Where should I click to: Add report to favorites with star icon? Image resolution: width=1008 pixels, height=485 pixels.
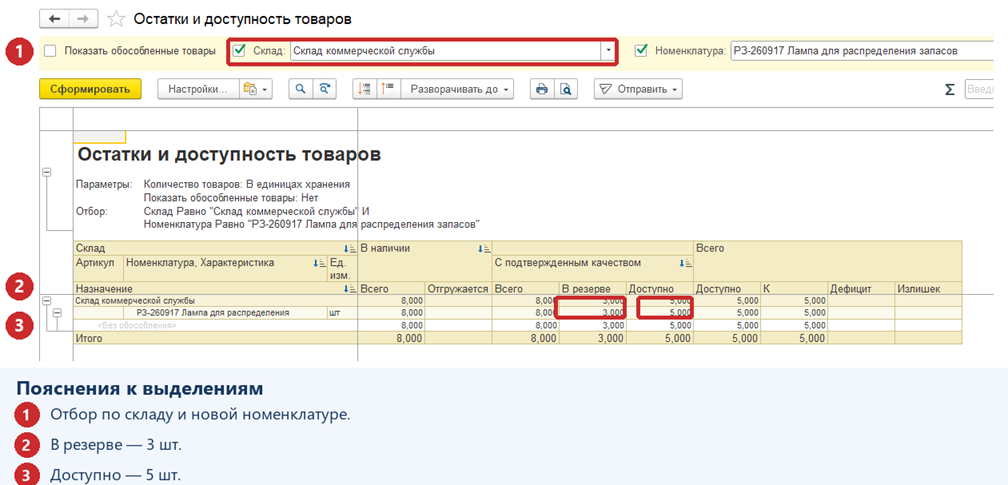[116, 19]
